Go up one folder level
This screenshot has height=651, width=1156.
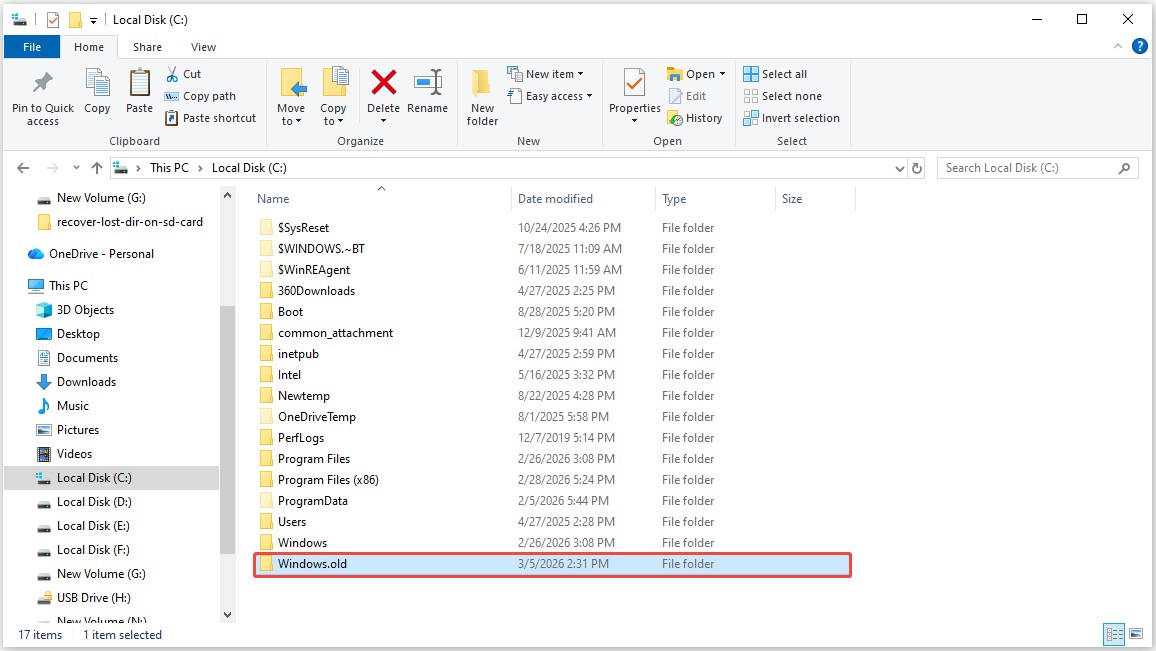tap(97, 168)
